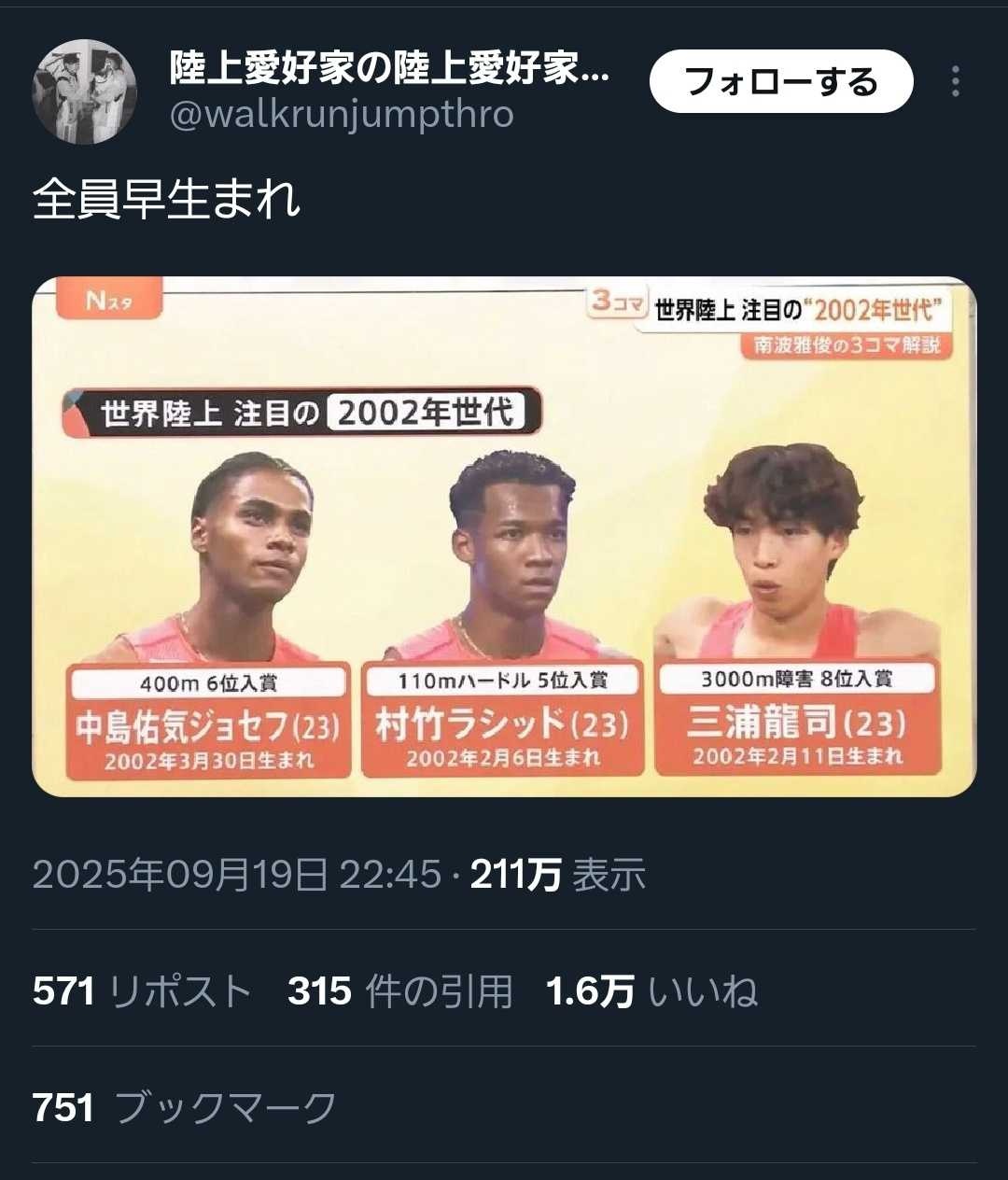View the 315 件の引用 quotes list
This screenshot has width=1008, height=1180.
pyautogui.click(x=400, y=991)
